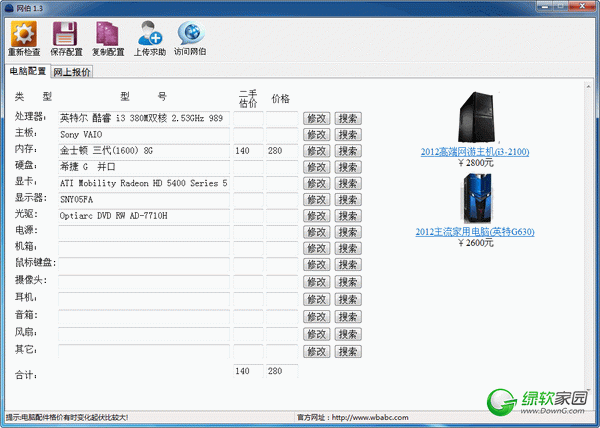Click 搜索 button in the 光驱 row

click(x=348, y=216)
